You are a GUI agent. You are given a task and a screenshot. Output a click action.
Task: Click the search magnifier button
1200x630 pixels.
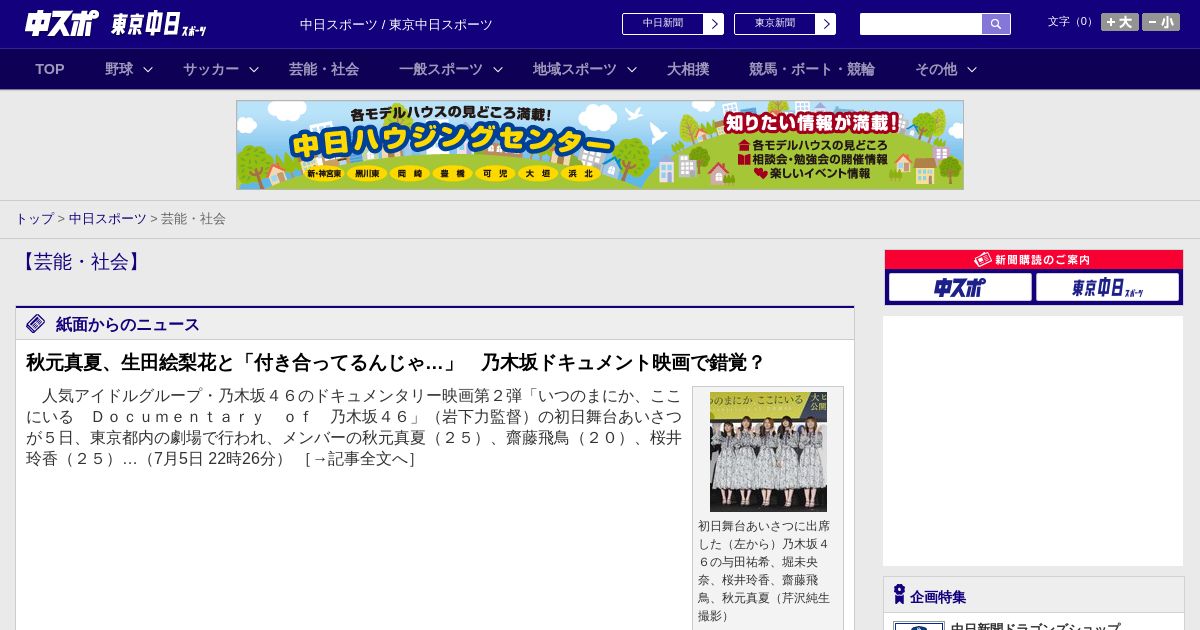[996, 24]
